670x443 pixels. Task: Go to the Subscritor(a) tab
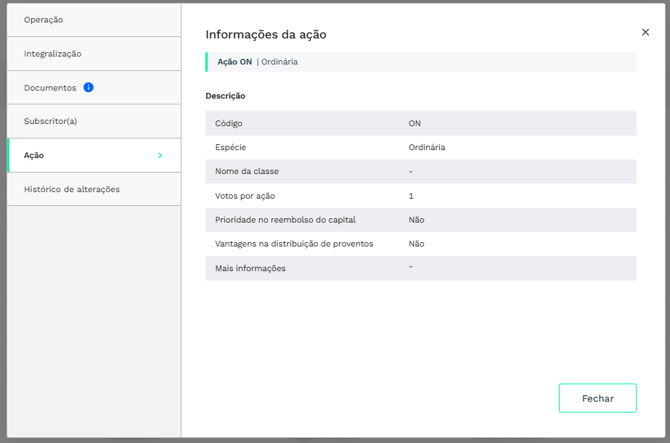[50, 122]
